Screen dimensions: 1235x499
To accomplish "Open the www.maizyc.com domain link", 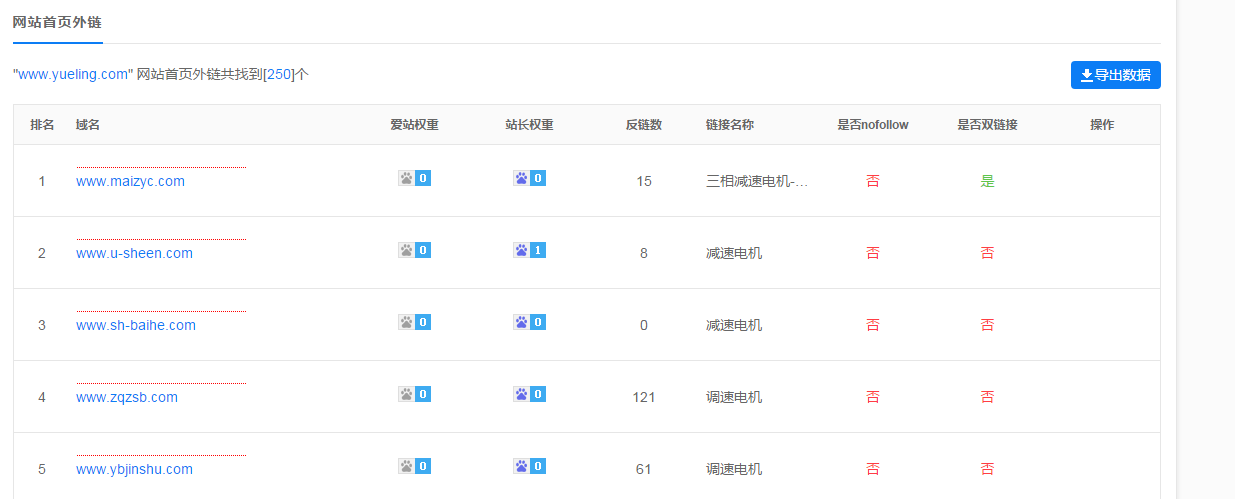I will tap(130, 181).
